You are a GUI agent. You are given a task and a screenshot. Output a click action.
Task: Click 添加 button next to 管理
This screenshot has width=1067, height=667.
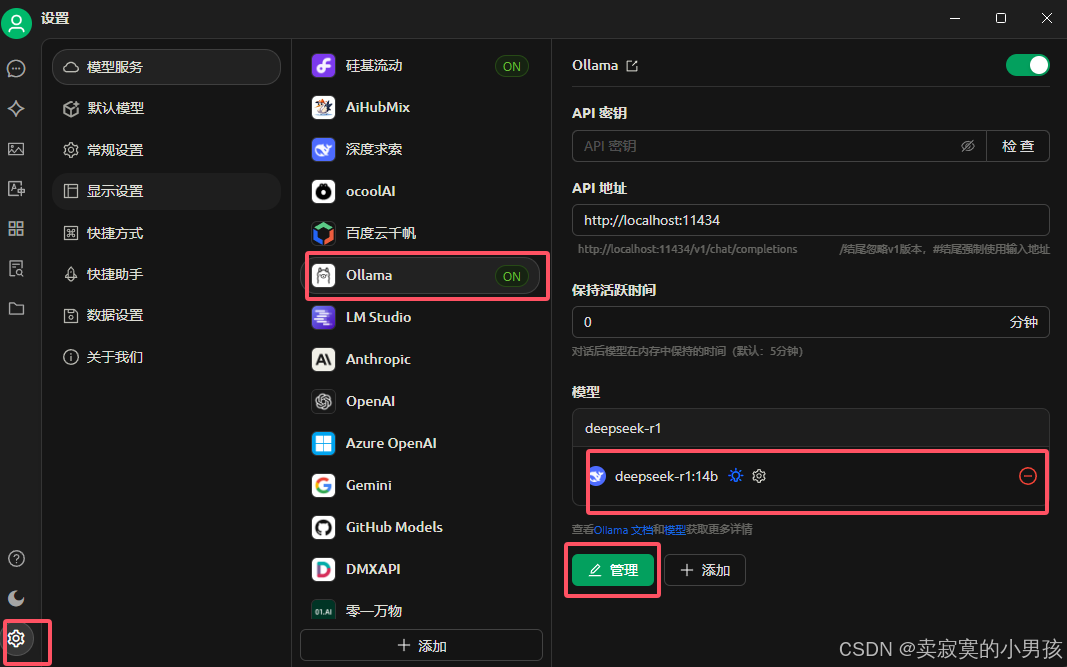pyautogui.click(x=705, y=570)
